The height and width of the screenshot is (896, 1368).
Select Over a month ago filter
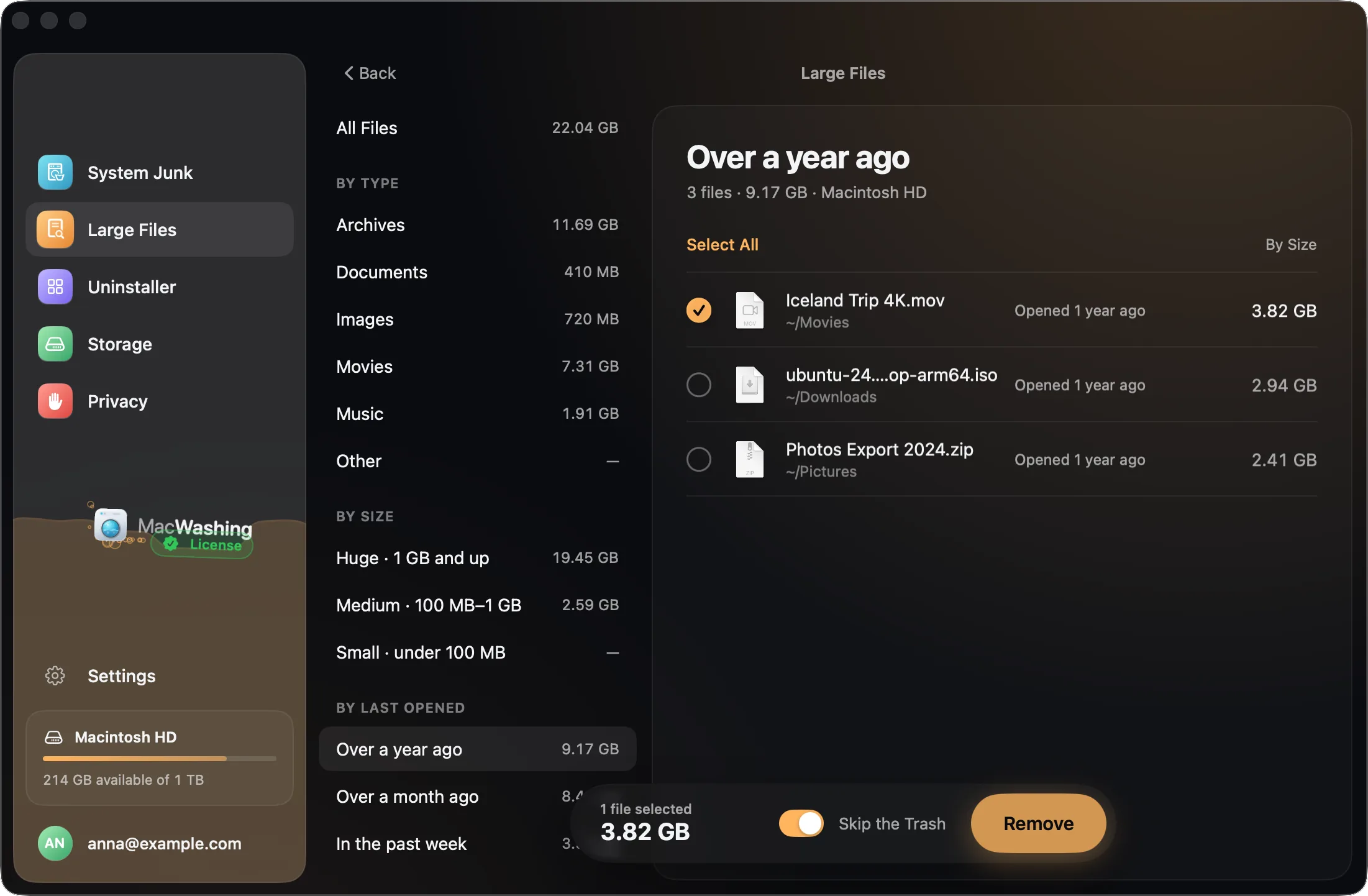477,797
